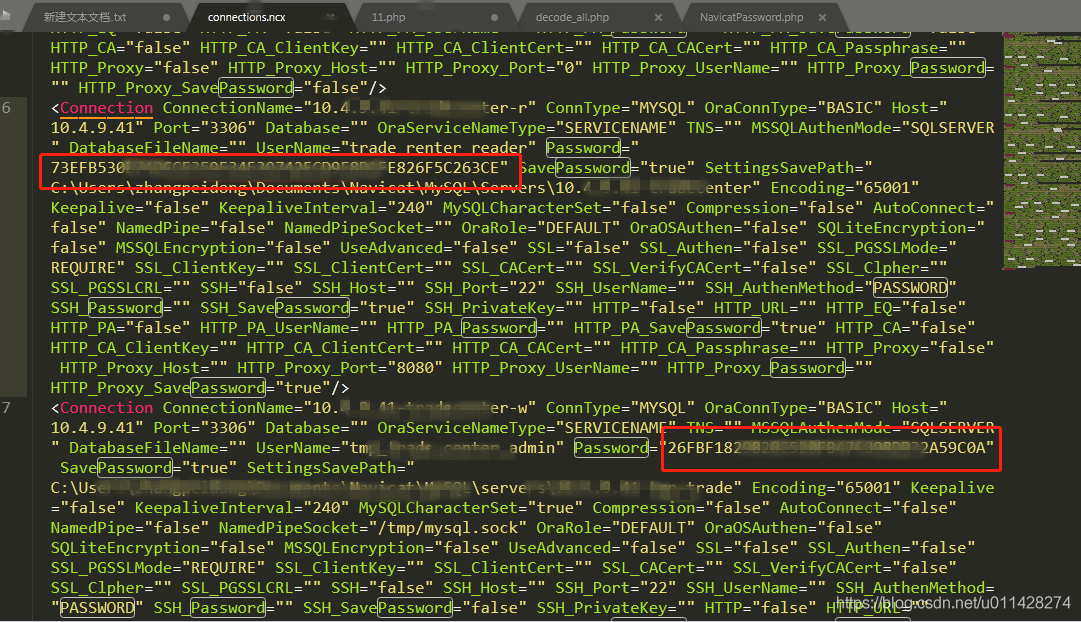Click ConnectionName ending in er-w
This screenshot has width=1081, height=622.
pos(350,408)
